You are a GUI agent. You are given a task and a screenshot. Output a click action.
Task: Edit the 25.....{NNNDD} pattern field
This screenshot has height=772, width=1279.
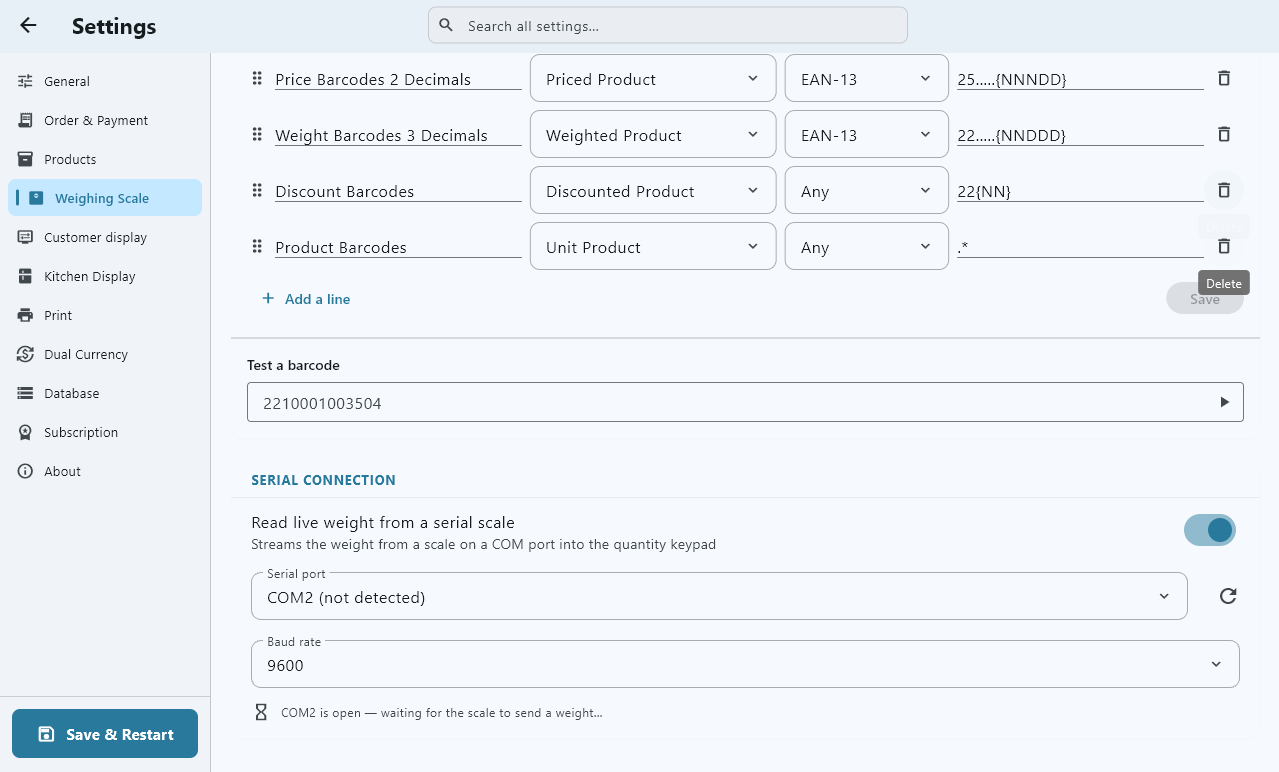(x=1080, y=79)
